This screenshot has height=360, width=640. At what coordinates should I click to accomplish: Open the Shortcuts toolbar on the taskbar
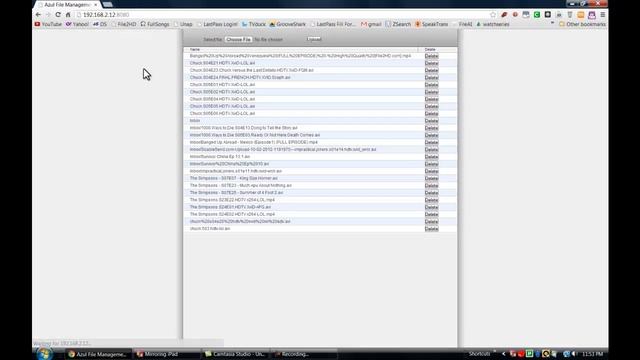[x=480, y=354]
